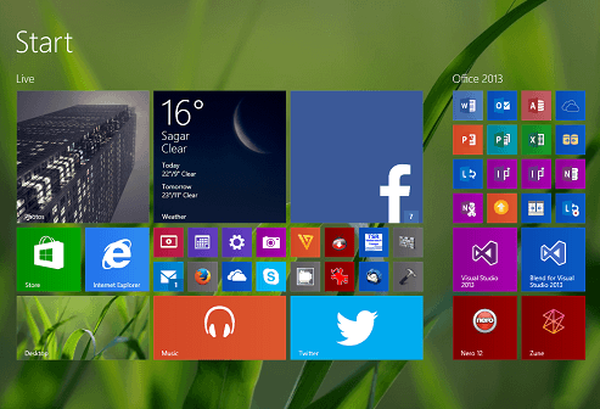Screen dimensions: 600x409
Task: Open the Mail tile with envelope
Action: [168, 277]
